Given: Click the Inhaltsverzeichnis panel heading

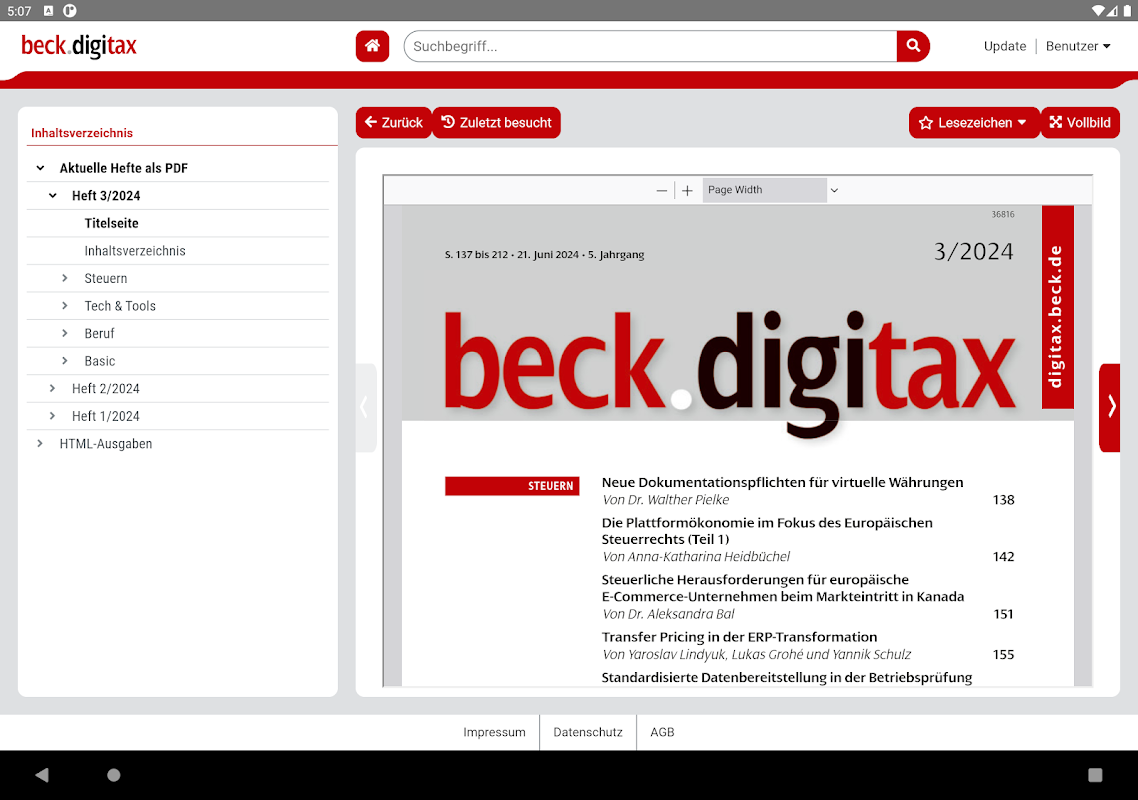Looking at the screenshot, I should point(82,133).
